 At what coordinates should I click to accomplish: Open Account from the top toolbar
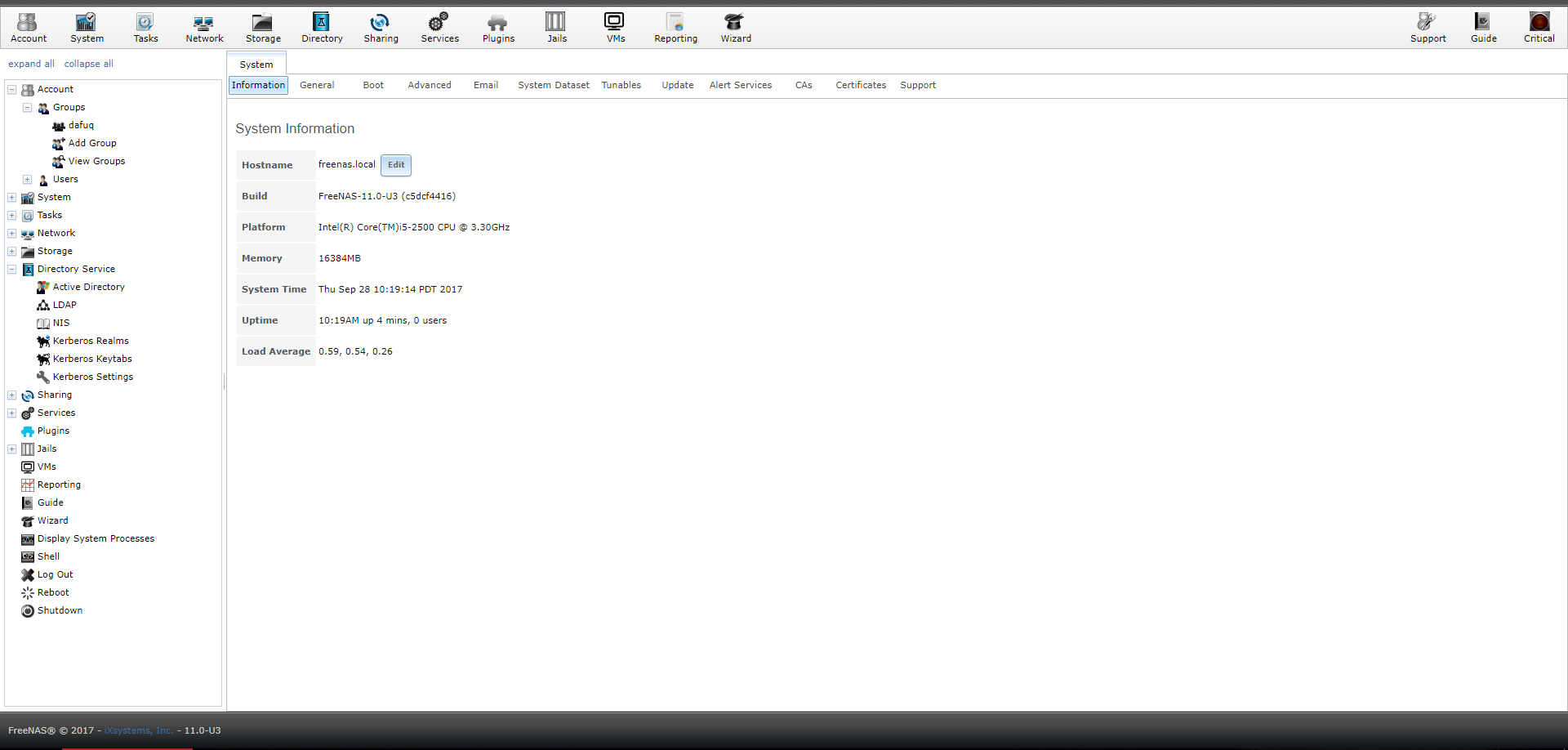[29, 28]
